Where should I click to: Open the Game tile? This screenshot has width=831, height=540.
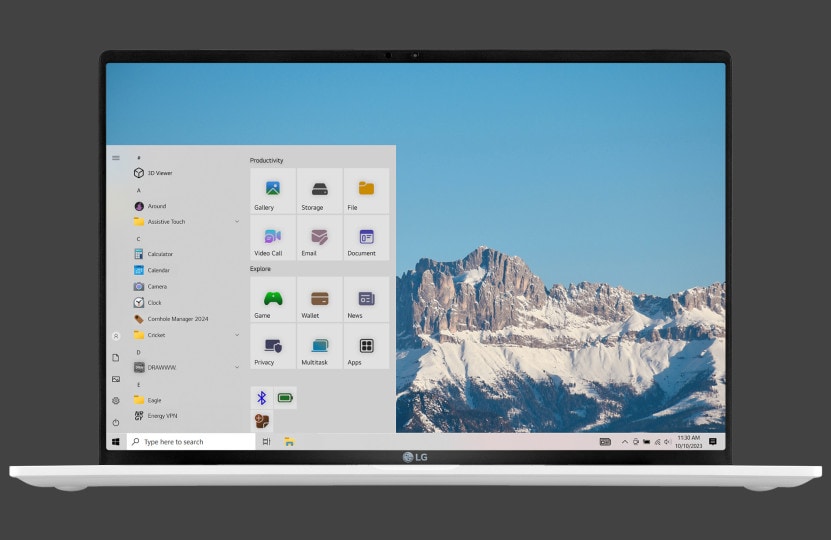pyautogui.click(x=272, y=300)
